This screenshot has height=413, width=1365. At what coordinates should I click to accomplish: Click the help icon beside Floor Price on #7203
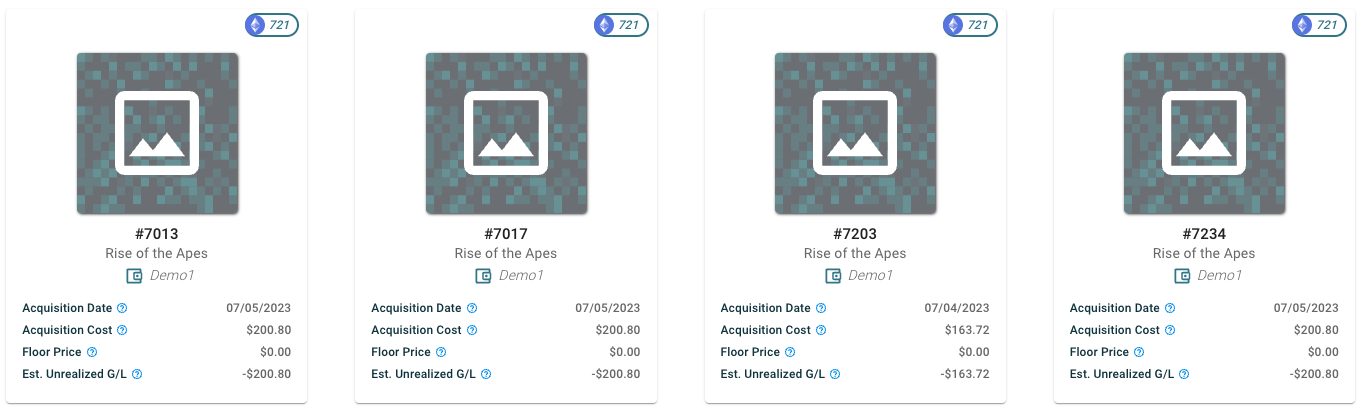[790, 352]
